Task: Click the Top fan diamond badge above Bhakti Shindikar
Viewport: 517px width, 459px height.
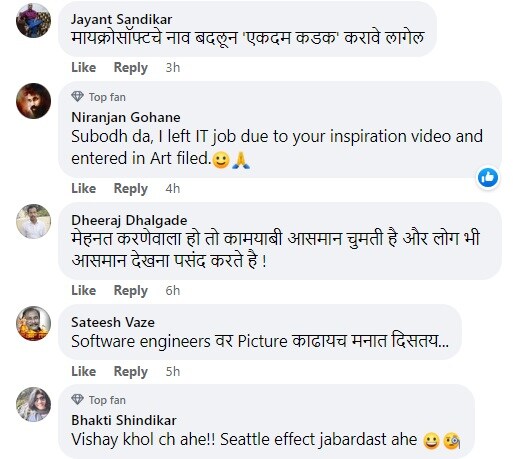Action: coord(77,400)
